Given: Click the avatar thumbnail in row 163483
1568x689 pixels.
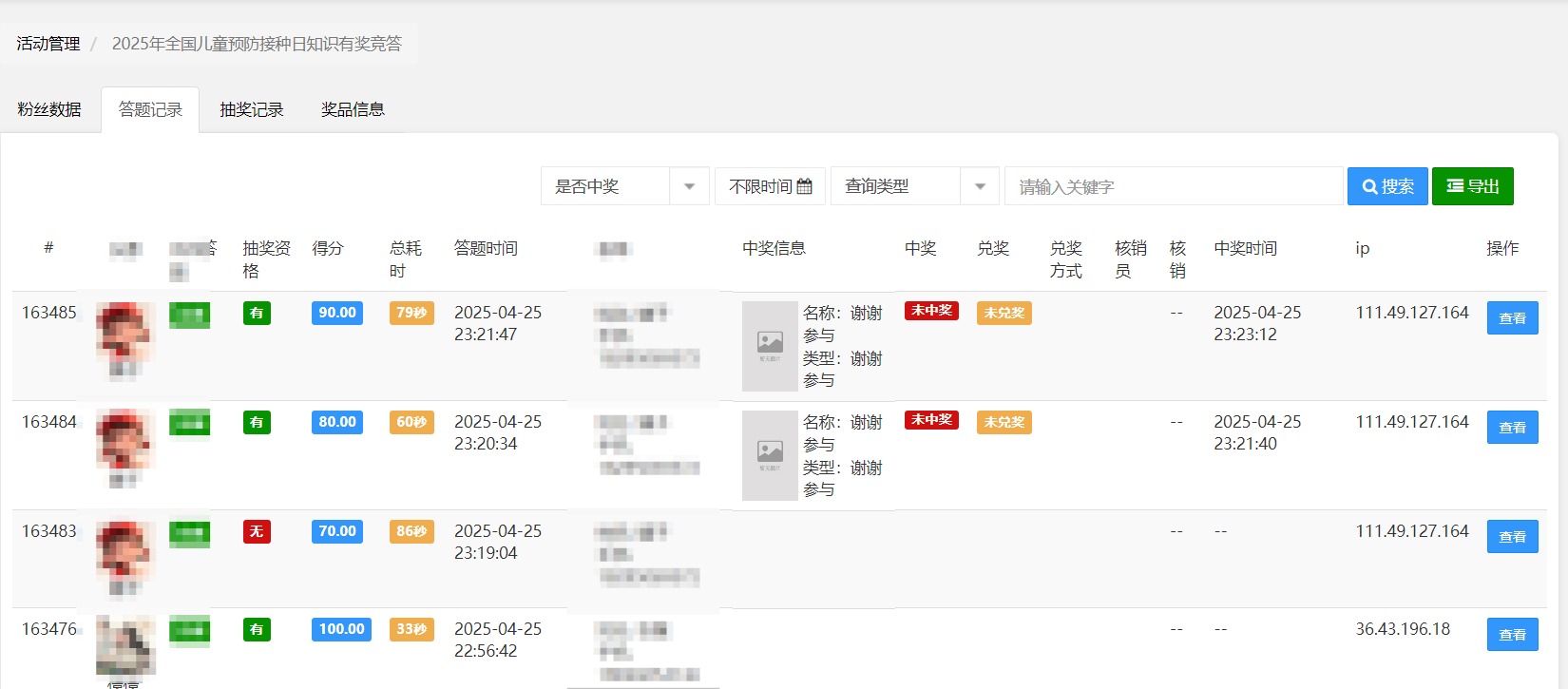Looking at the screenshot, I should [124, 548].
